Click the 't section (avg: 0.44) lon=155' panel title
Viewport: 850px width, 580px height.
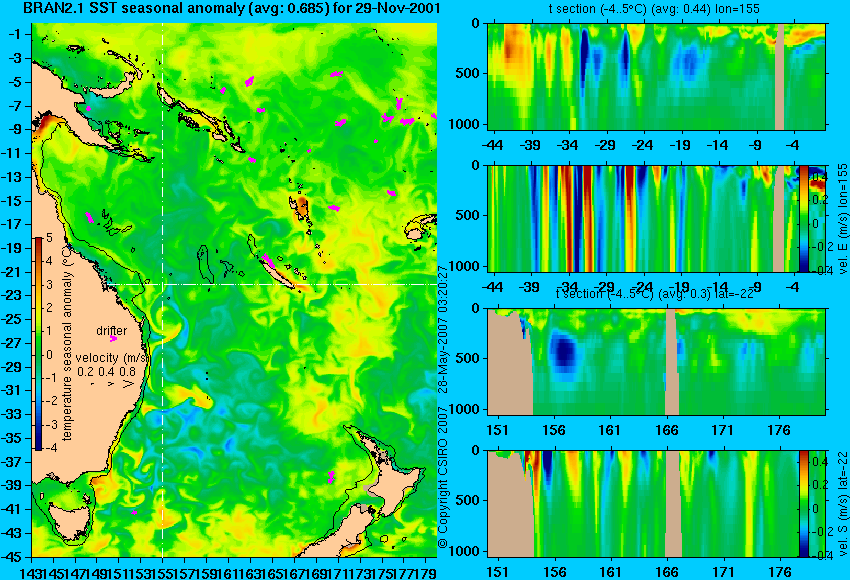point(654,9)
